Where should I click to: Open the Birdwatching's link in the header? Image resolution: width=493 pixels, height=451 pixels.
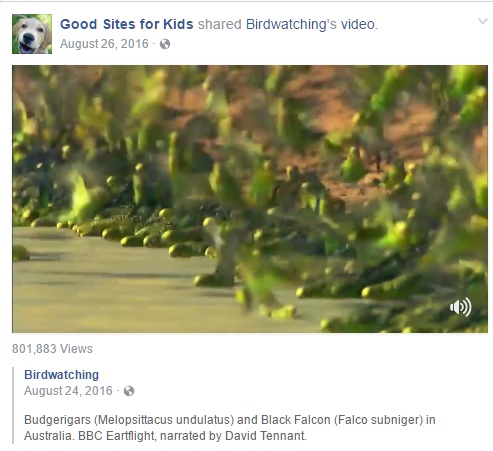(291, 24)
